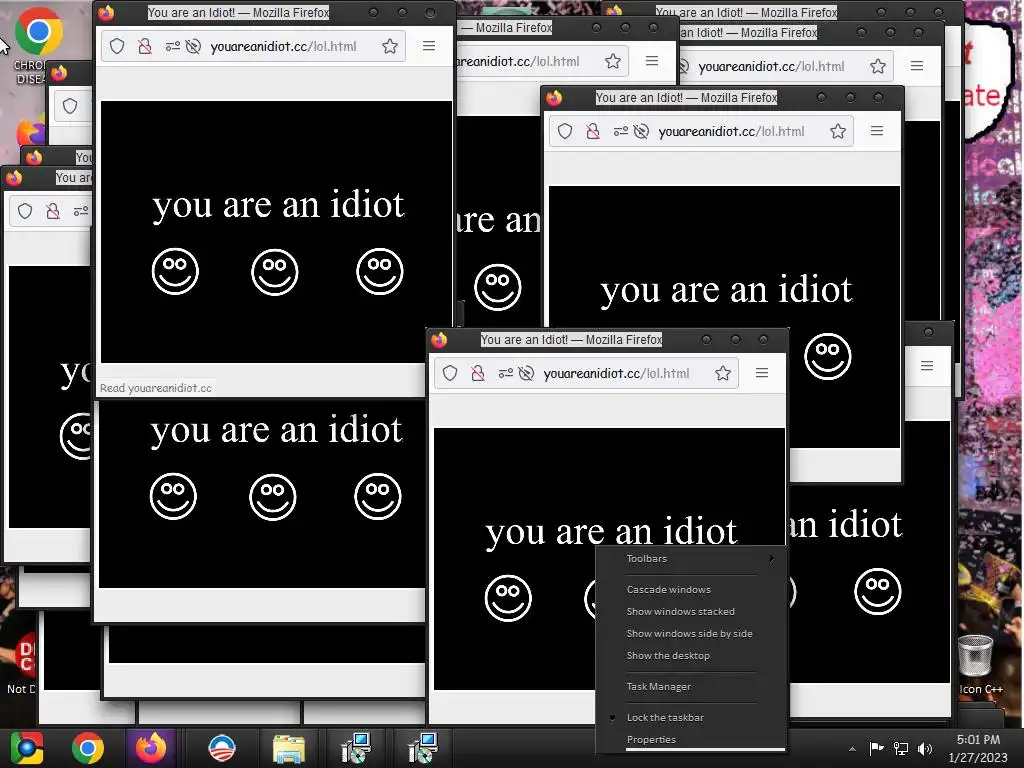
Task: Launch Chrome from the taskbar
Action: pos(88,748)
